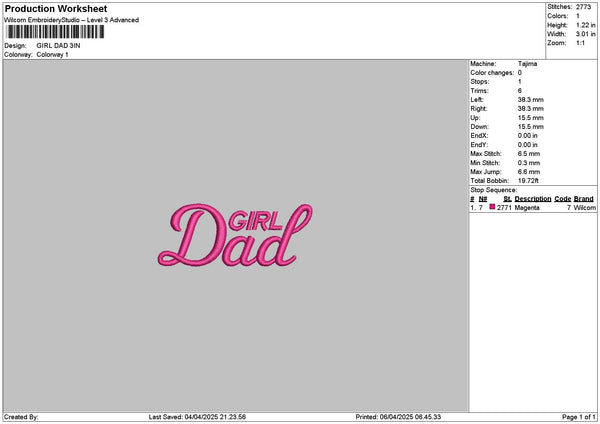Screen dimensions: 600x424
Task: Click the EndX value 0.00 in
Action: [528, 136]
